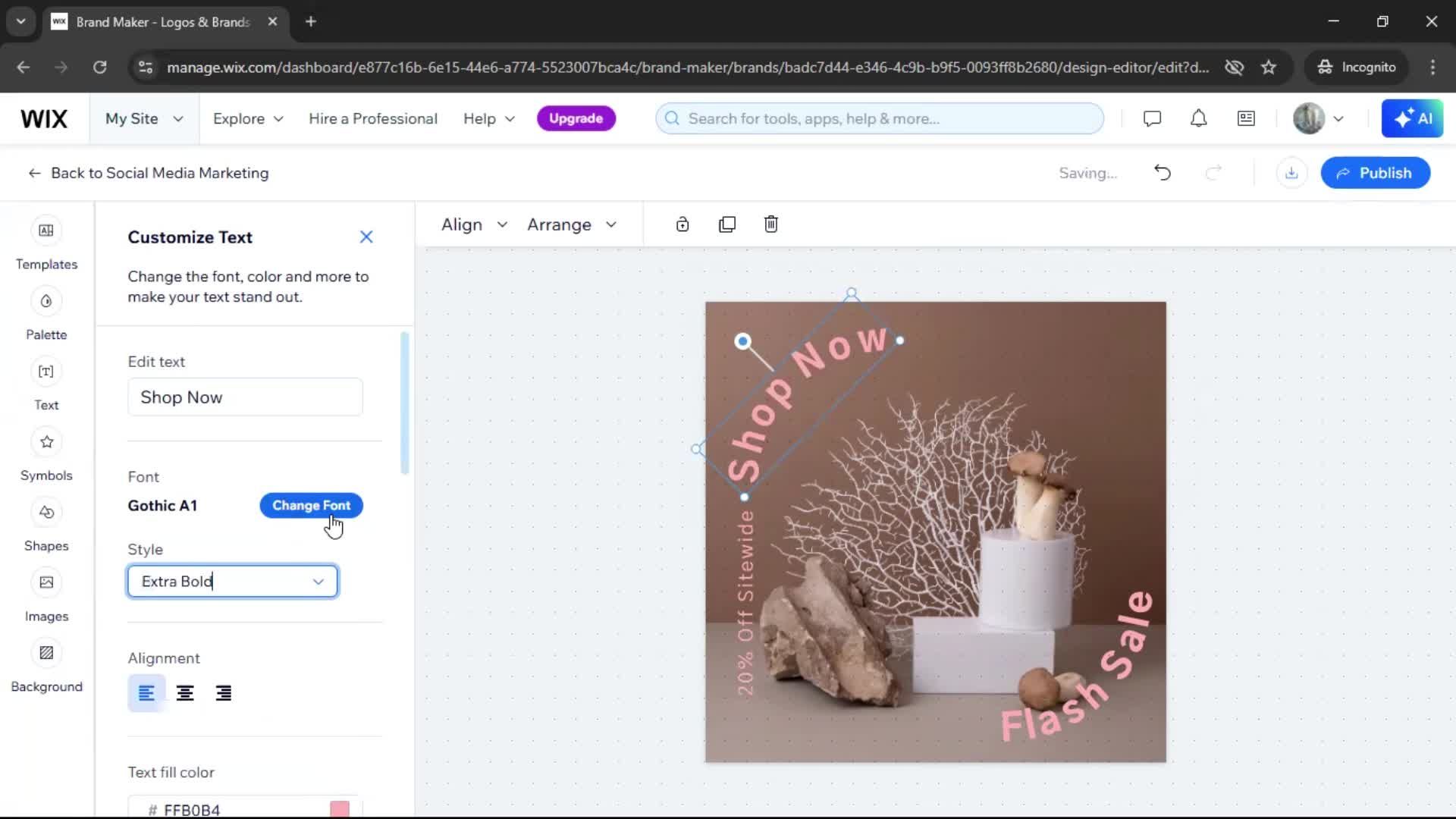Select left text alignment
Screen dimensions: 1456x819
pyautogui.click(x=146, y=693)
